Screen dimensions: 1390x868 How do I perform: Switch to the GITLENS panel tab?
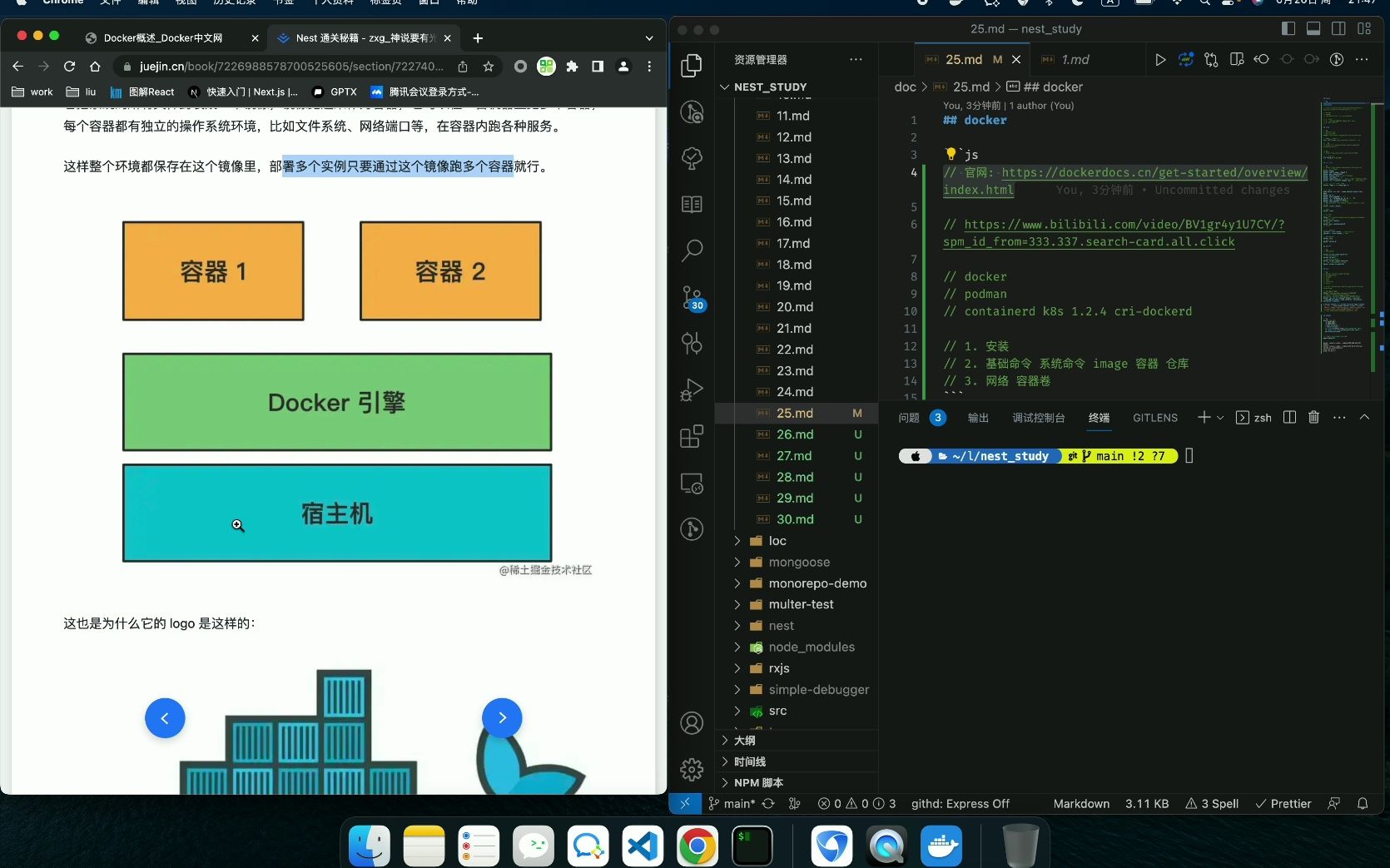click(1154, 418)
